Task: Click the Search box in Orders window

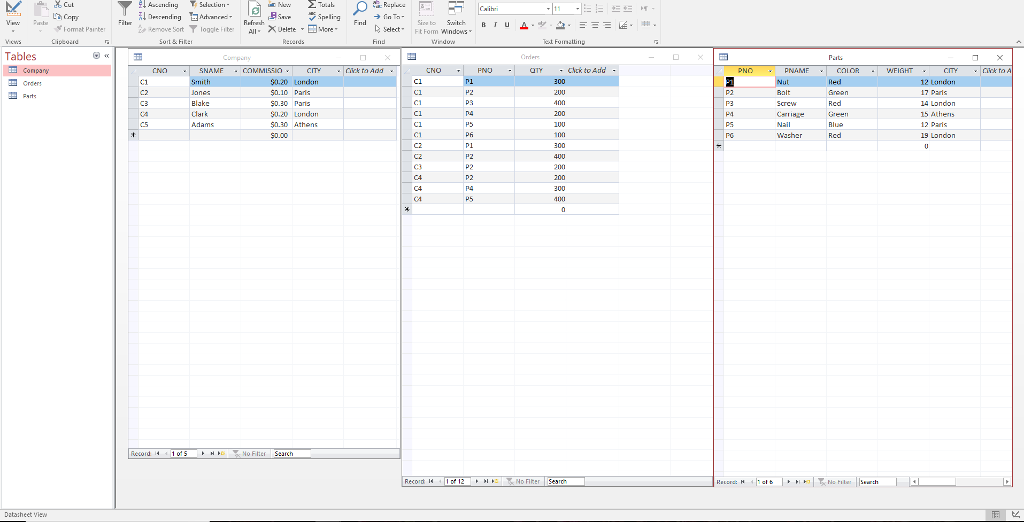Action: tap(566, 481)
